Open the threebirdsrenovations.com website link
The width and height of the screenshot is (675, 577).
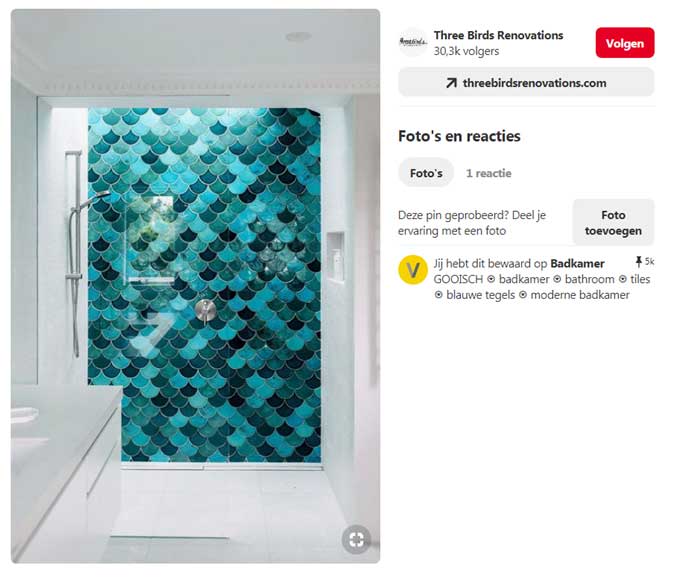tap(526, 83)
